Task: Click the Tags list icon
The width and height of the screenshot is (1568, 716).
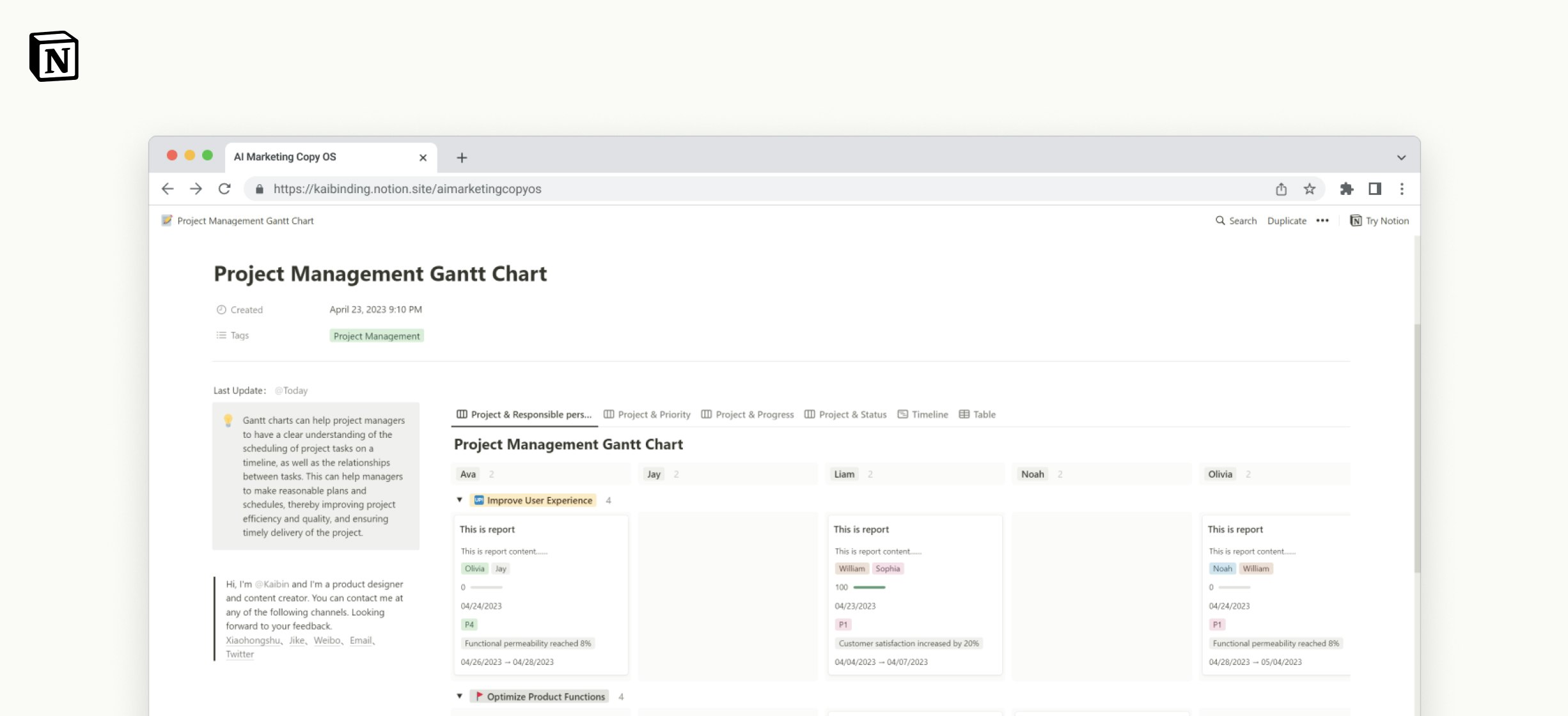Action: click(x=221, y=335)
